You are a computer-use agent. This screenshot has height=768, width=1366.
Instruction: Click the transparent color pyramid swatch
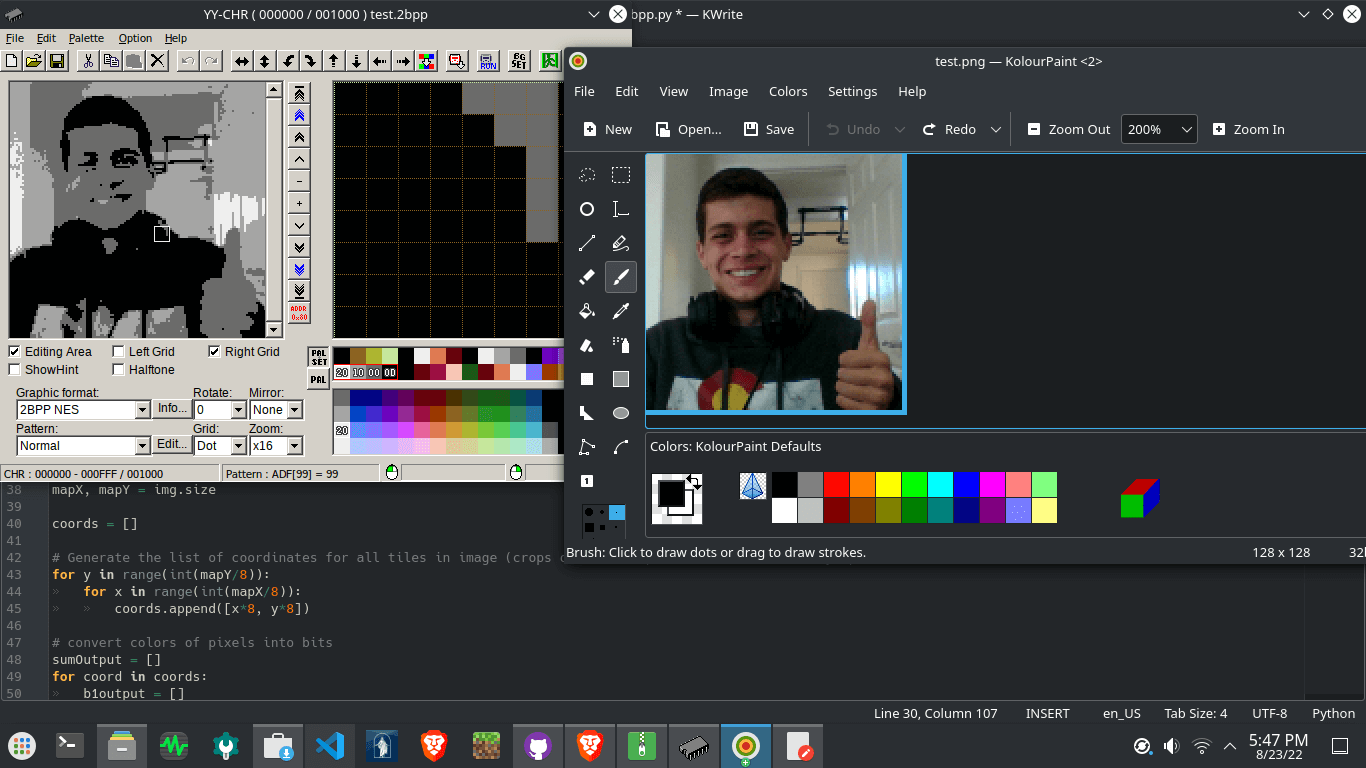(x=753, y=486)
